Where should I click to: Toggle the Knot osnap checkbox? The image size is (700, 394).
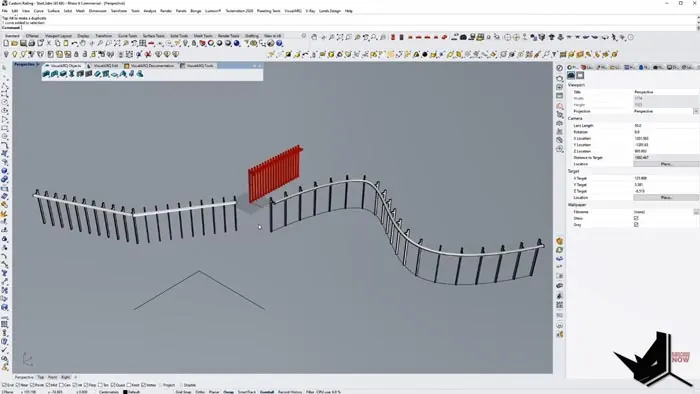coord(129,385)
